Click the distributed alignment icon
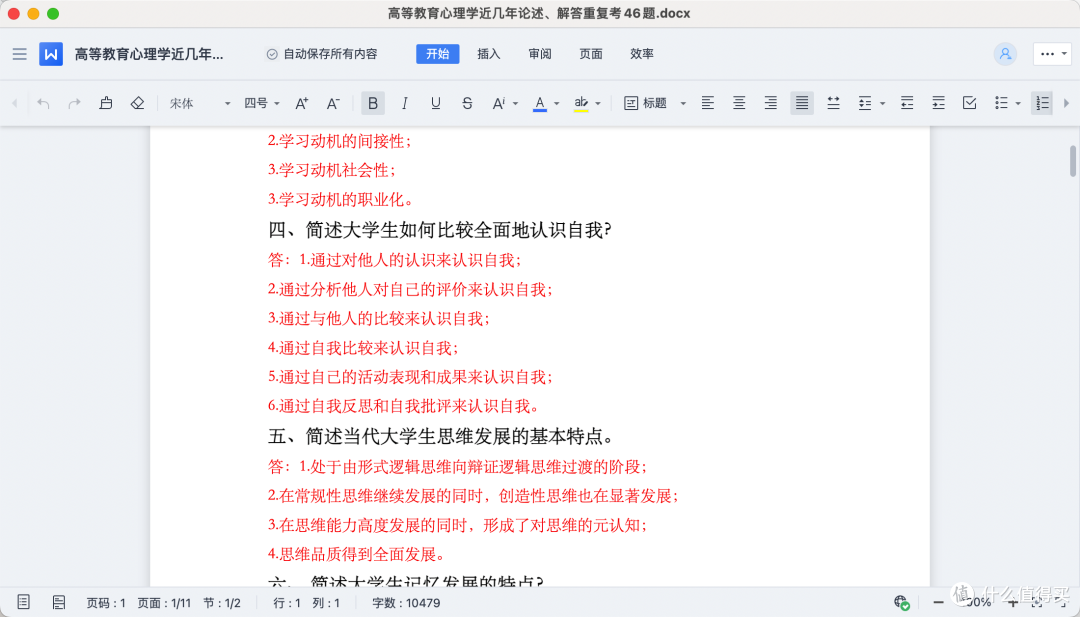The image size is (1080, 617). click(833, 103)
